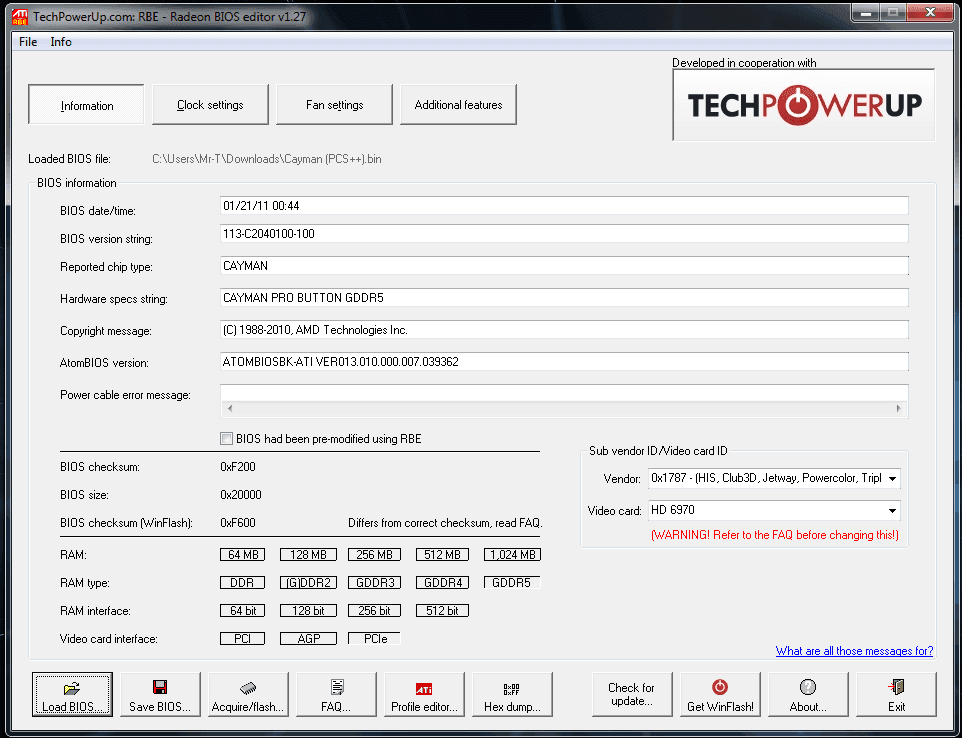Click 'Differs from correct checksum' message

click(445, 523)
